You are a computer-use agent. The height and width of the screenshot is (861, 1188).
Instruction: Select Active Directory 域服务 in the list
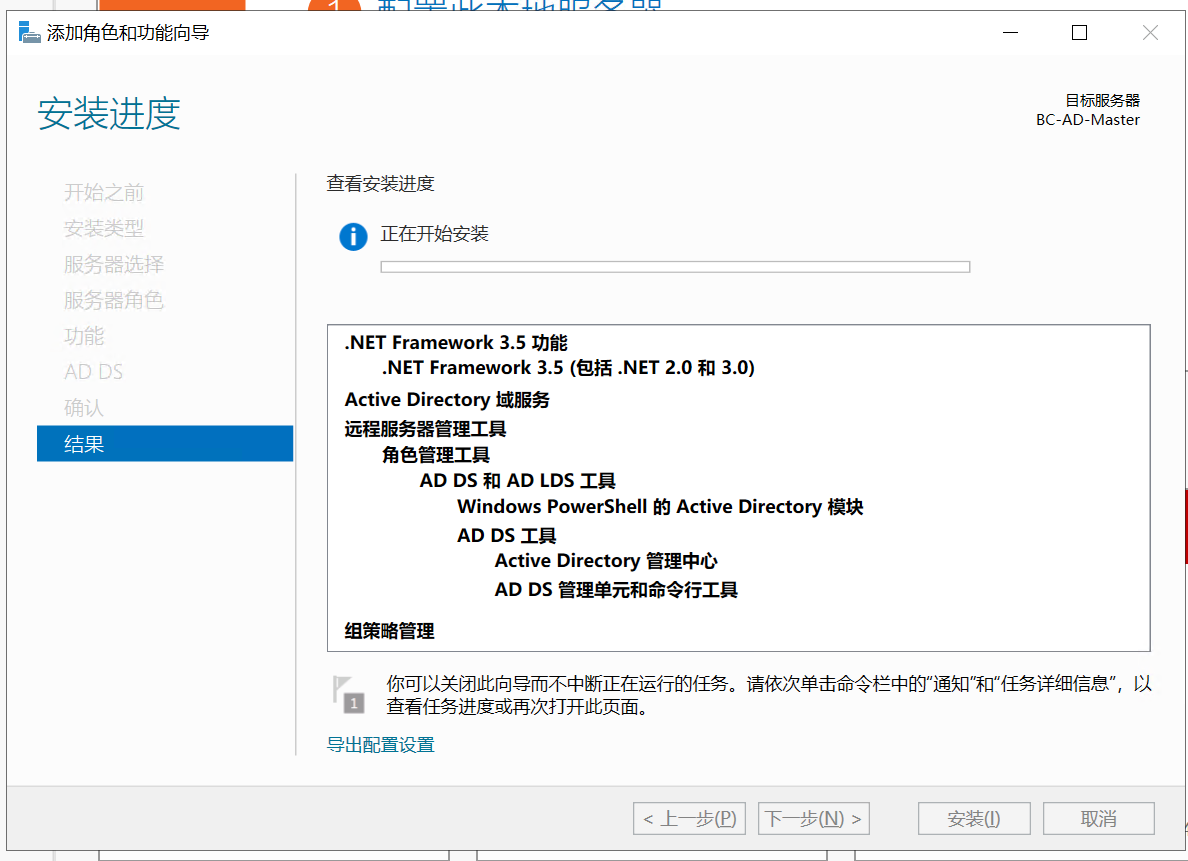[x=447, y=400]
